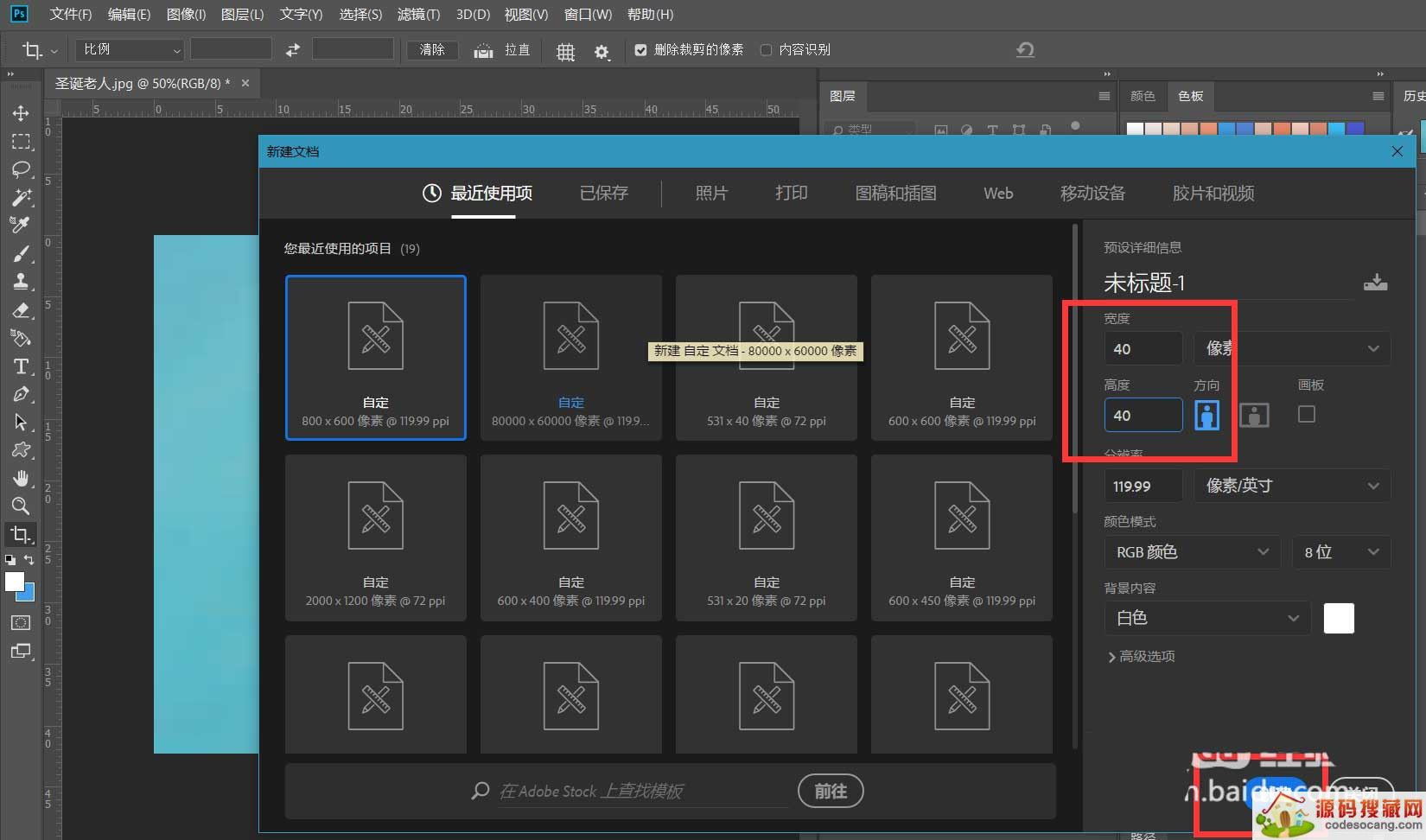Viewport: 1426px width, 840px height.
Task: Click foreground color swatch in toolbox
Action: [15, 582]
